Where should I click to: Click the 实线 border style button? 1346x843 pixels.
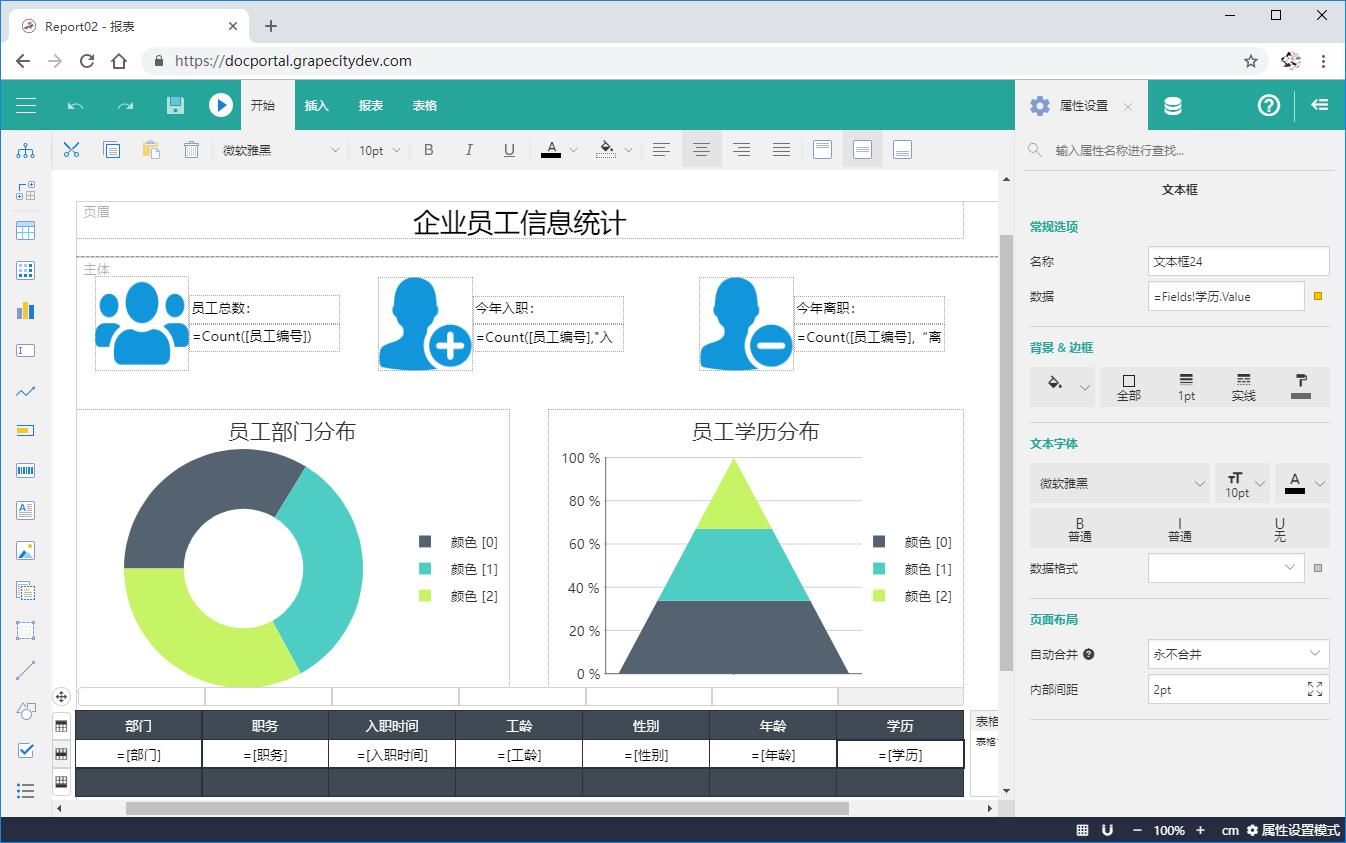(1243, 387)
